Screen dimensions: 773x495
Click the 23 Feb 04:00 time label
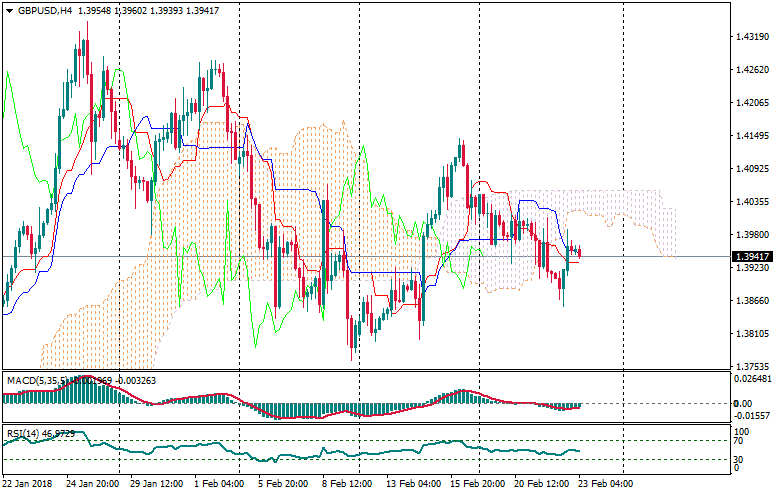click(x=604, y=484)
